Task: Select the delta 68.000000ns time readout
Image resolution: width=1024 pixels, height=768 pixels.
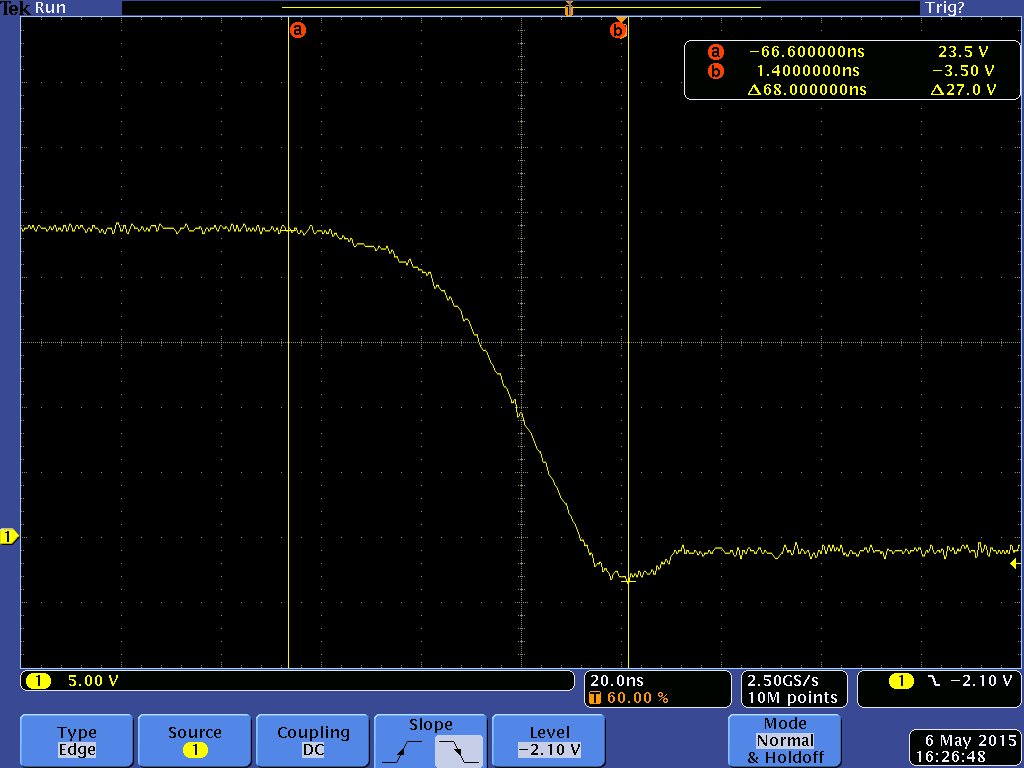Action: pyautogui.click(x=807, y=89)
